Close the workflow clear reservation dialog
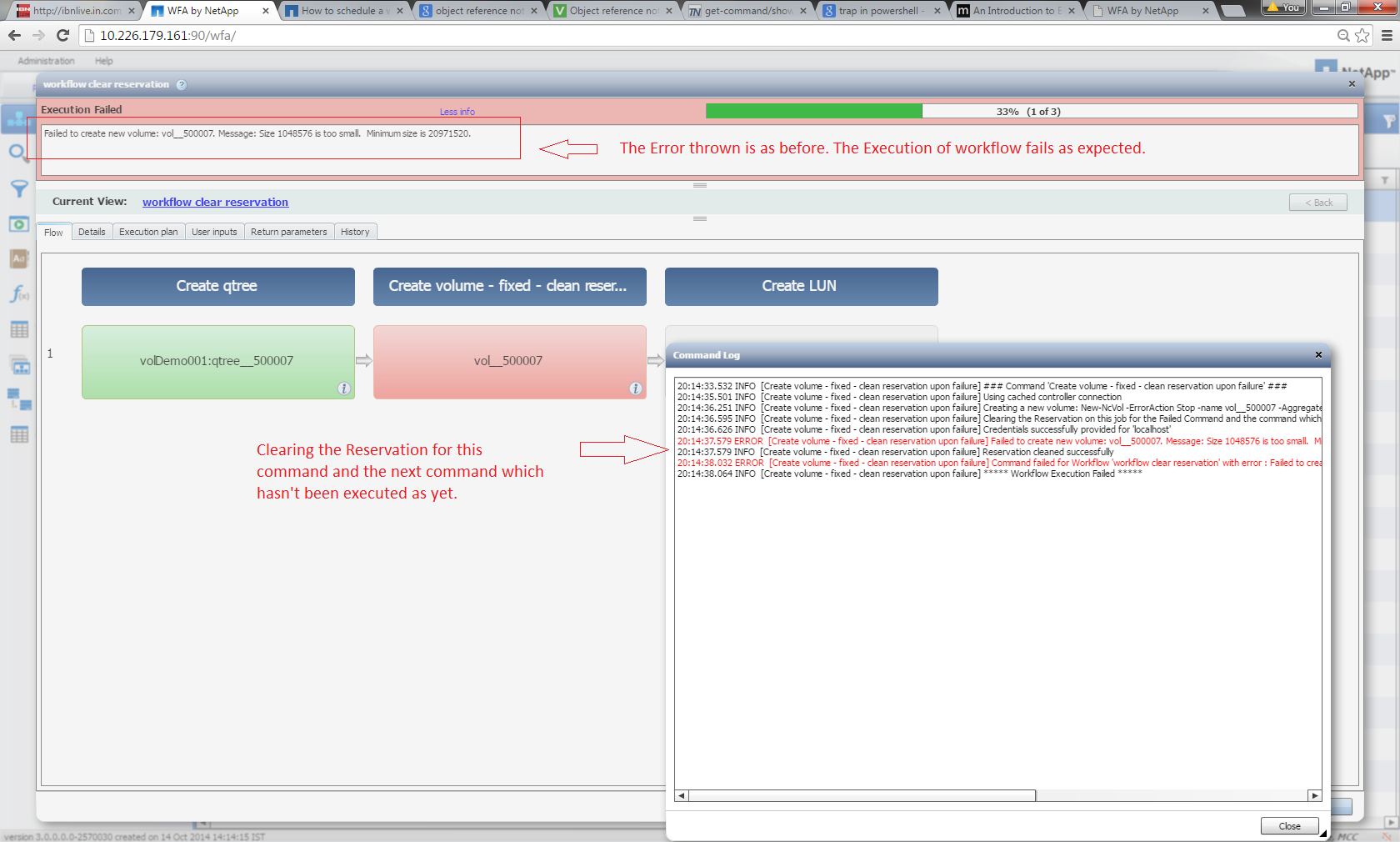The height and width of the screenshot is (842, 1400). 1352,84
